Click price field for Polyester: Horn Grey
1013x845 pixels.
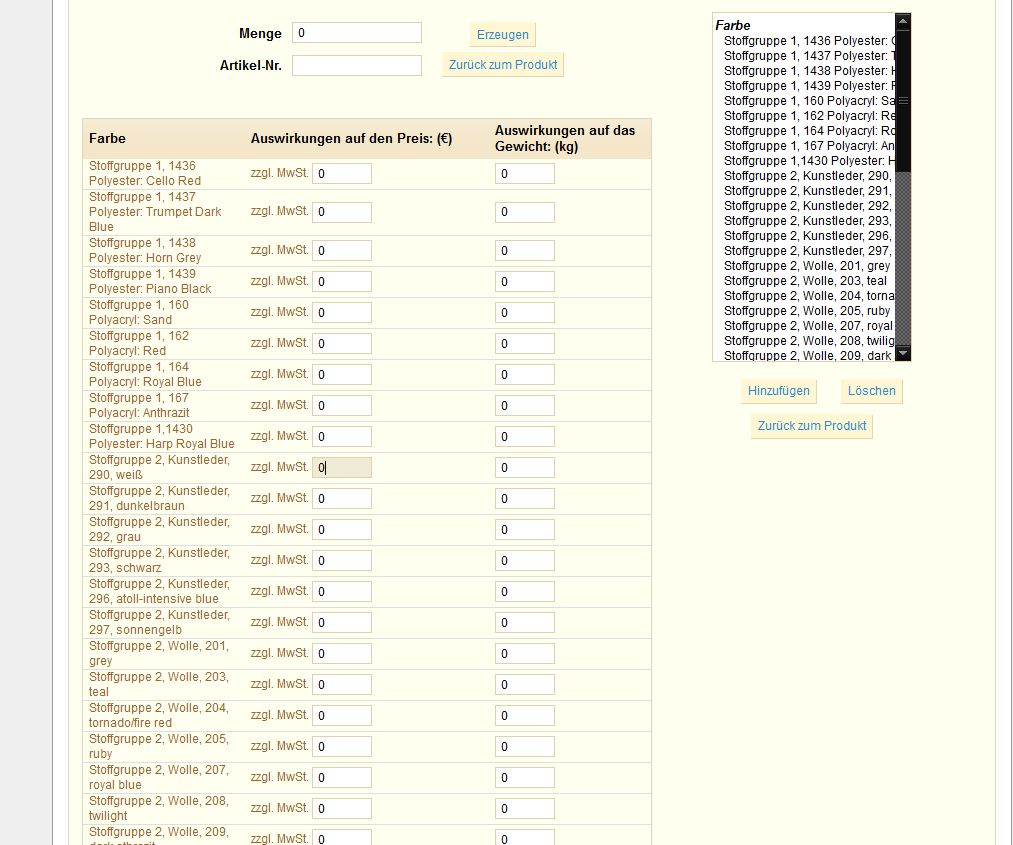(342, 251)
